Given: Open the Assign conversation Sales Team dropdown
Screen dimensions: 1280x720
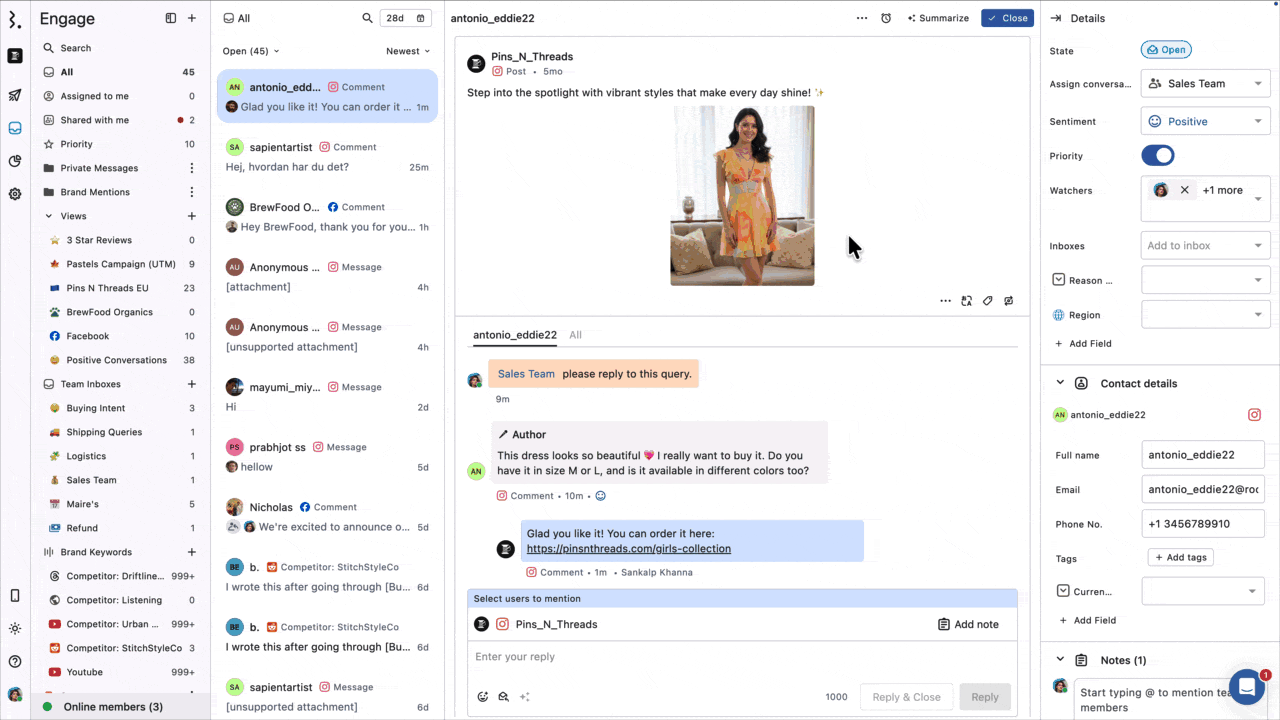Looking at the screenshot, I should click(1205, 84).
